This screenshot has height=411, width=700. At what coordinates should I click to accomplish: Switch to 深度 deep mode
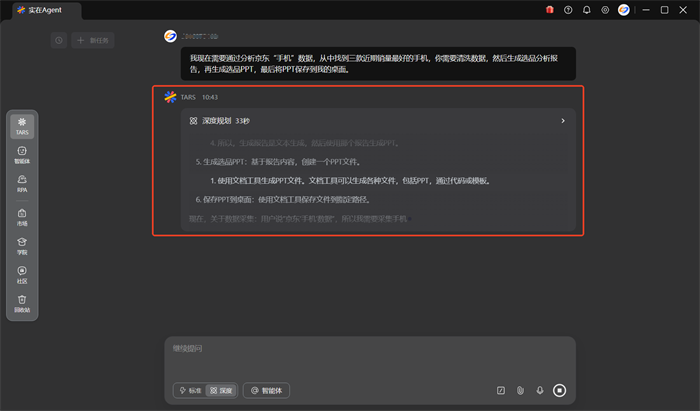tap(221, 390)
